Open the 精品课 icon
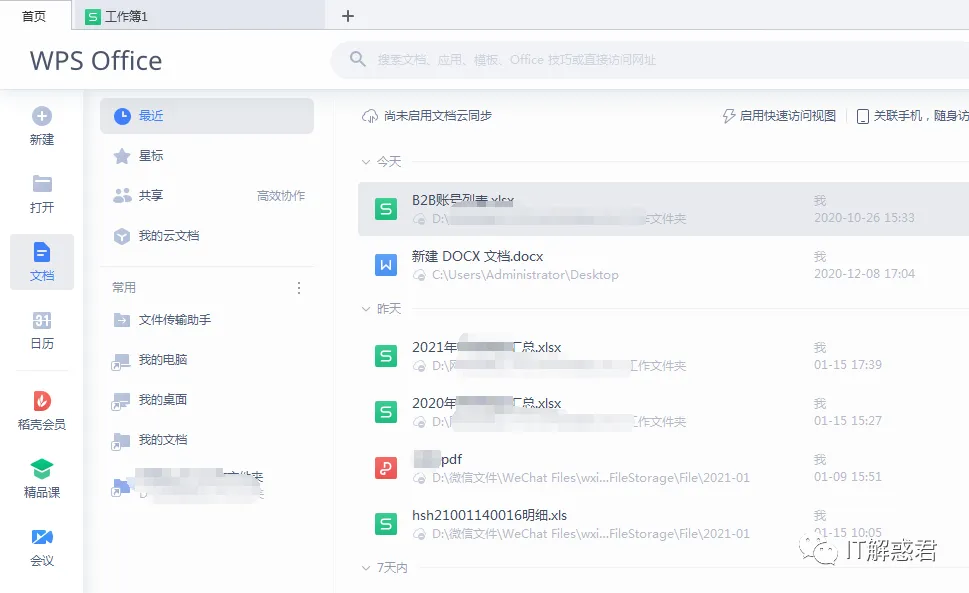This screenshot has width=969, height=593. pyautogui.click(x=42, y=469)
